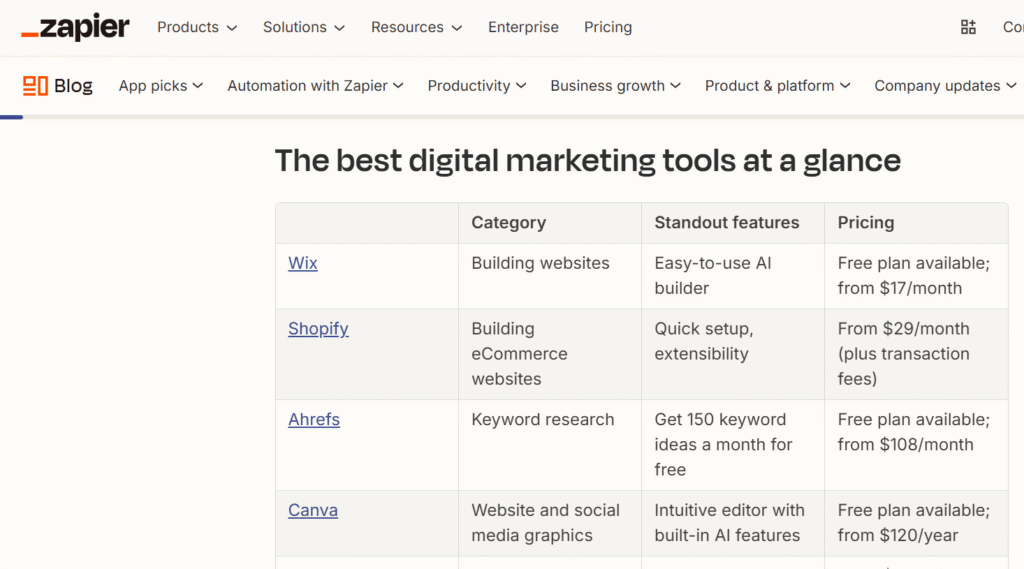The height and width of the screenshot is (569, 1024).
Task: Click 'Intuitive editor with built-in AI features' cell
Action: [x=733, y=523]
